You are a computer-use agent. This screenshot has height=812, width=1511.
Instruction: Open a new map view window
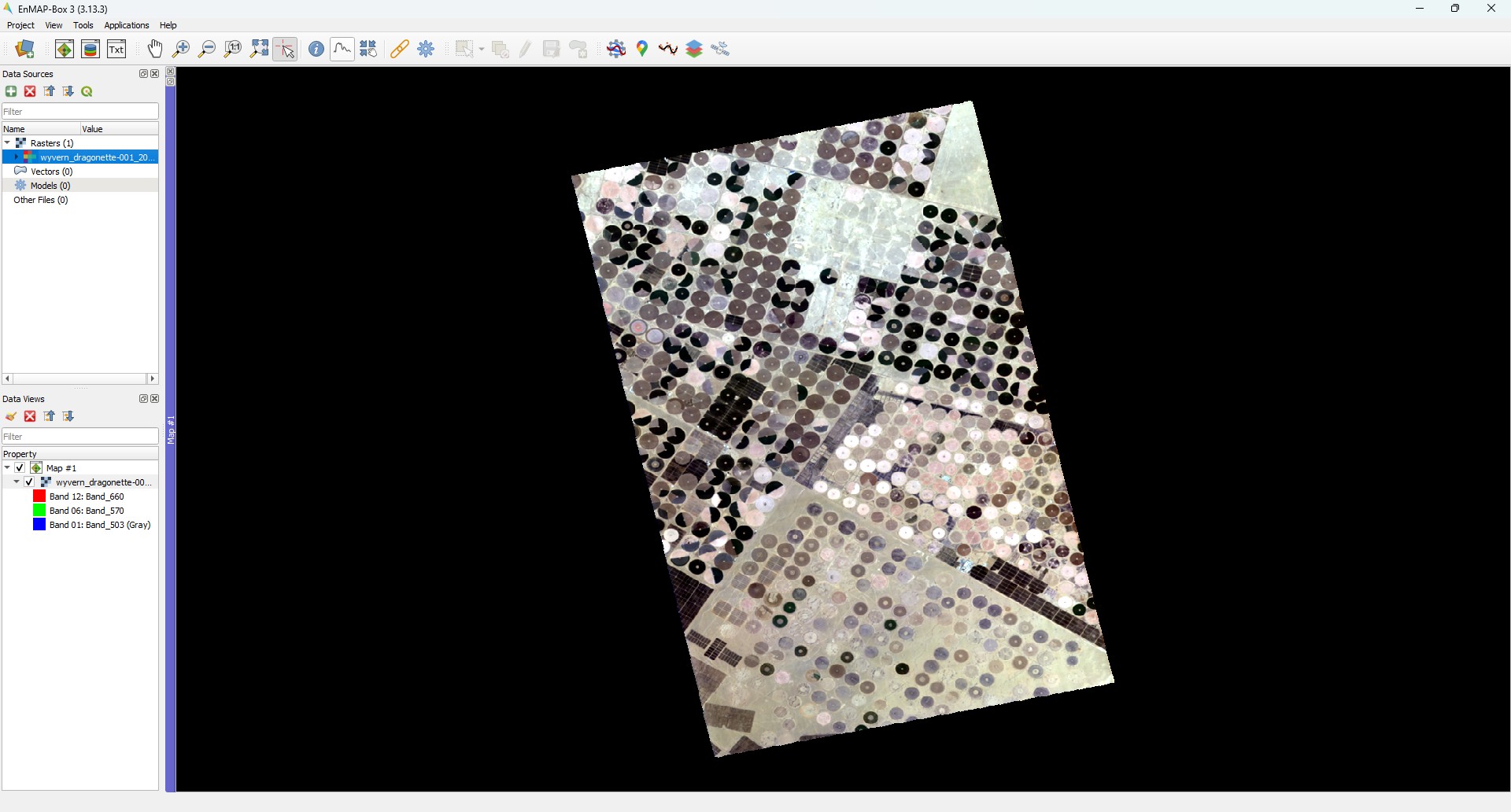pos(65,49)
